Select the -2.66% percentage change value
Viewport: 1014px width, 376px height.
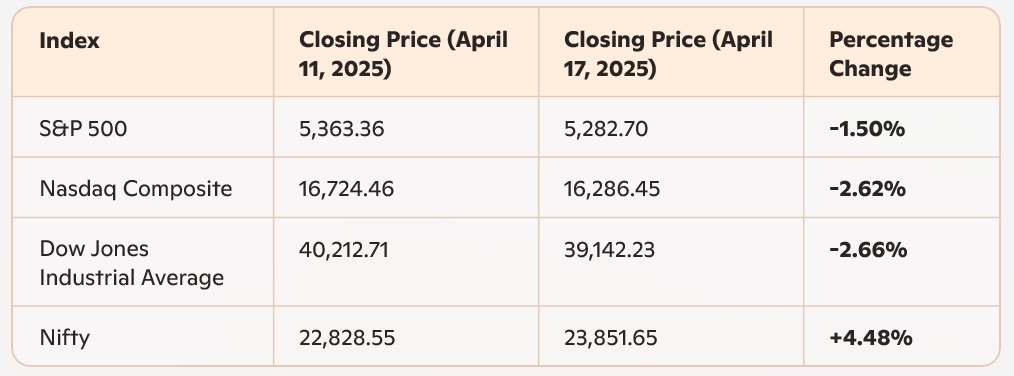click(868, 249)
